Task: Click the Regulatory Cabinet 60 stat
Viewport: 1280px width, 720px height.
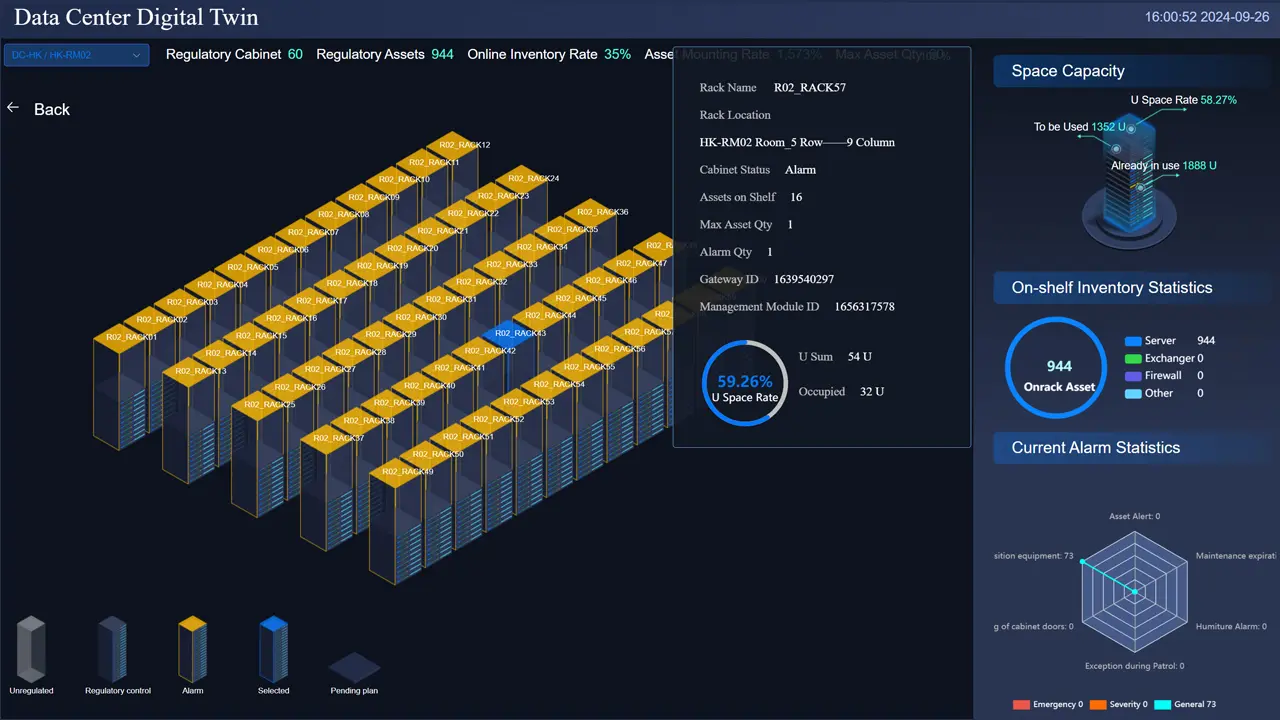Action: click(x=234, y=54)
